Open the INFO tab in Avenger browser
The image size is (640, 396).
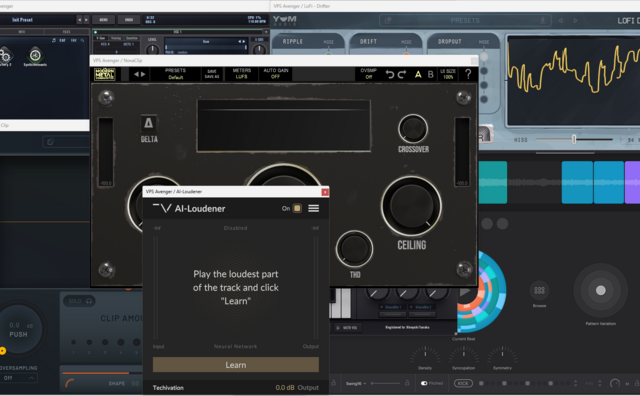click(22, 32)
